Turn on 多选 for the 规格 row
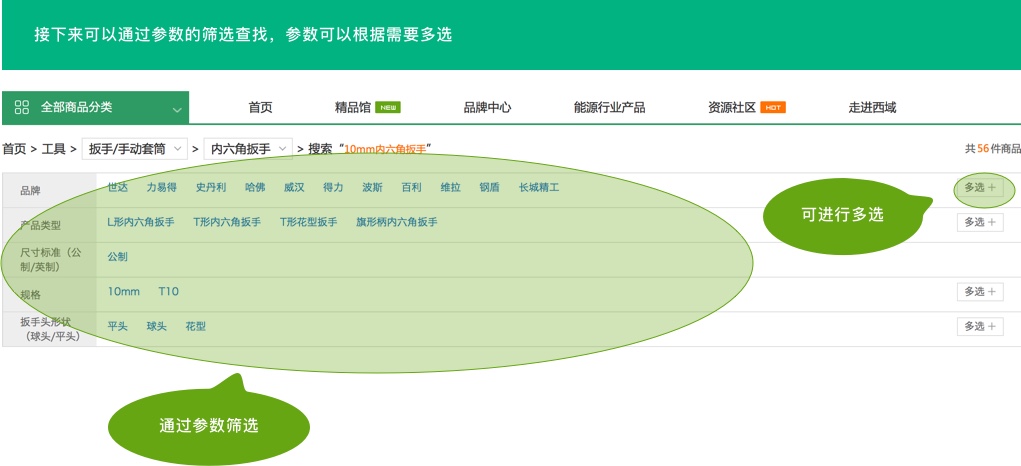This screenshot has height=466, width=1021. (x=979, y=291)
